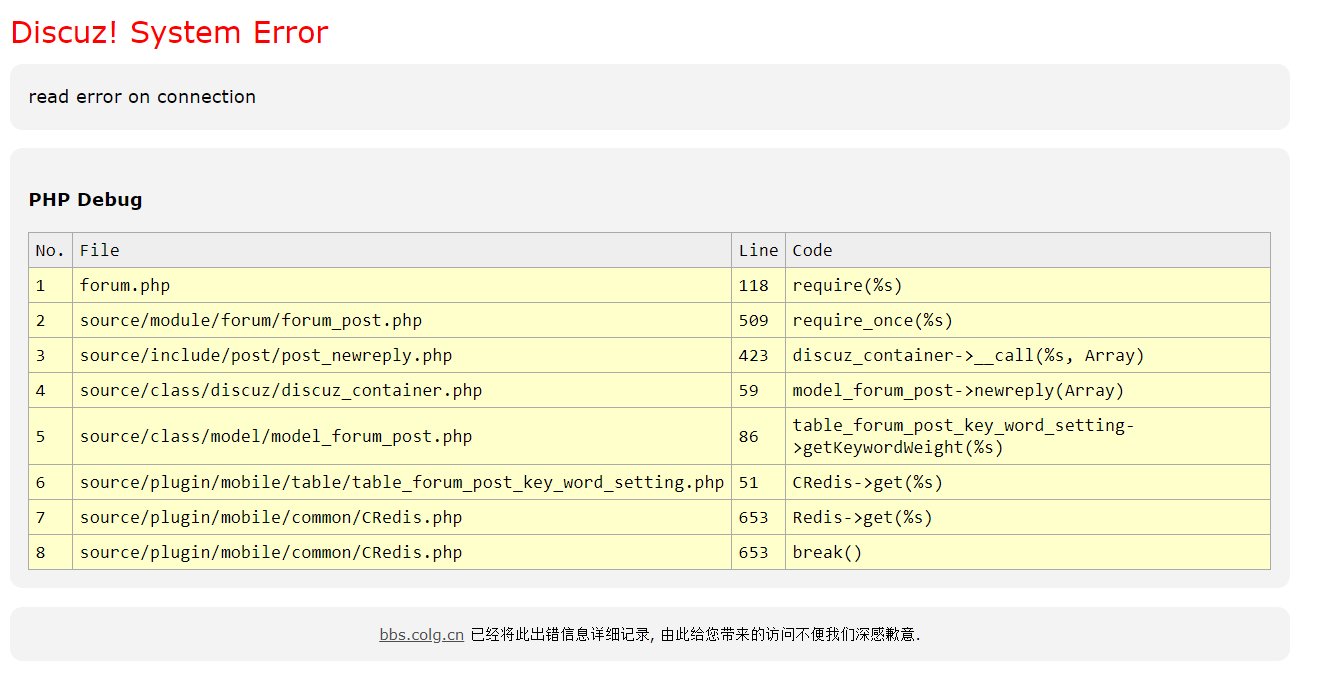Click row number 1 beside forum.php
The width and height of the screenshot is (1325, 700).
(50, 285)
